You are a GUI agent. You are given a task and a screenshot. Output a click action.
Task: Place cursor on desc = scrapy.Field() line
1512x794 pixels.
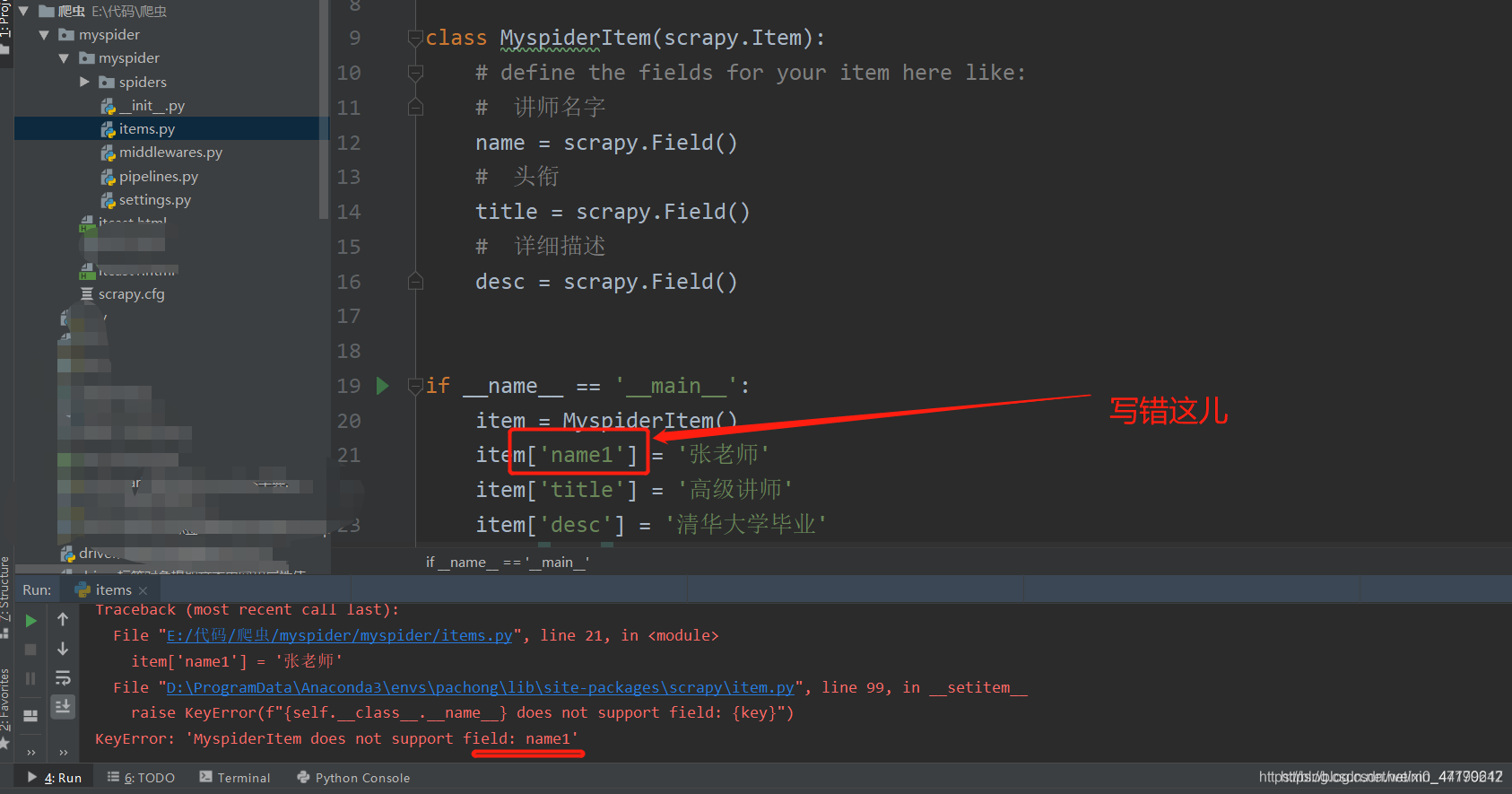pos(606,282)
